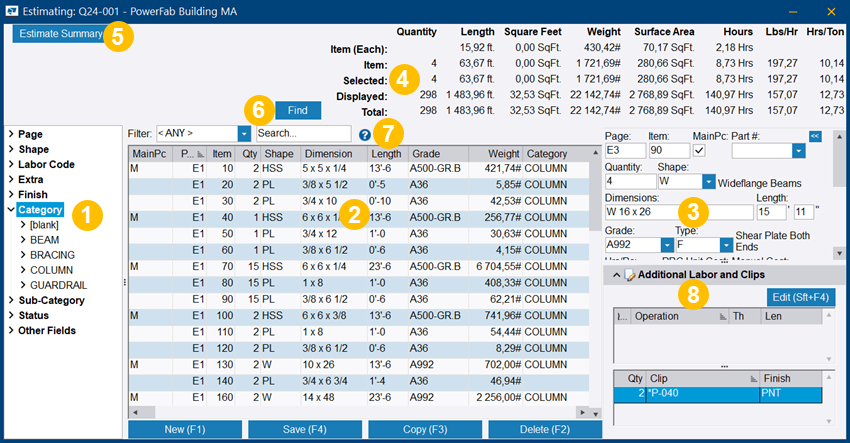Screen dimensions: 850x443
Task: Click the Page field containing E3
Action: pyautogui.click(x=626, y=151)
